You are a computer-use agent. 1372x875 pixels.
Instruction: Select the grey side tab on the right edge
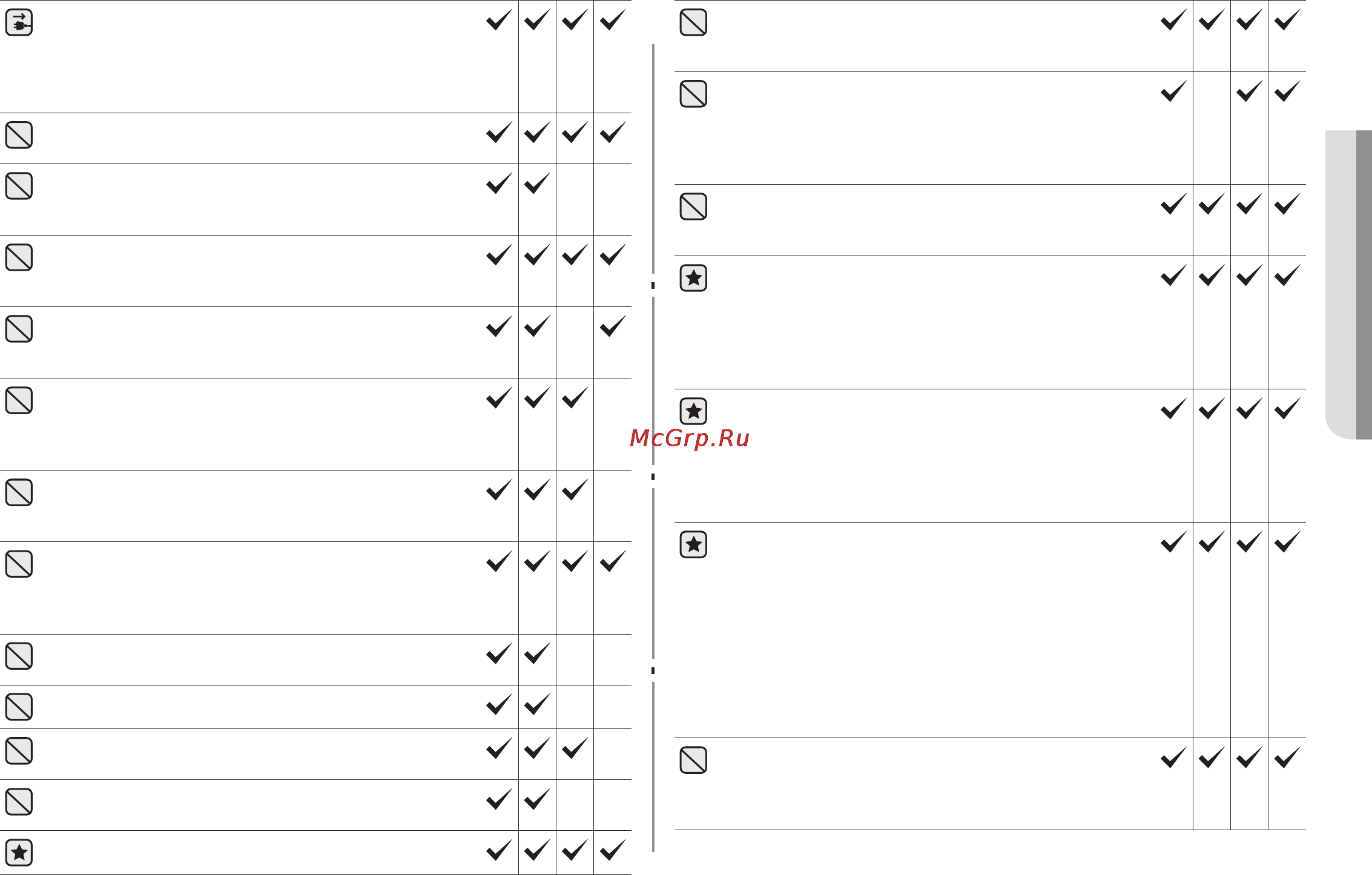[x=1348, y=285]
